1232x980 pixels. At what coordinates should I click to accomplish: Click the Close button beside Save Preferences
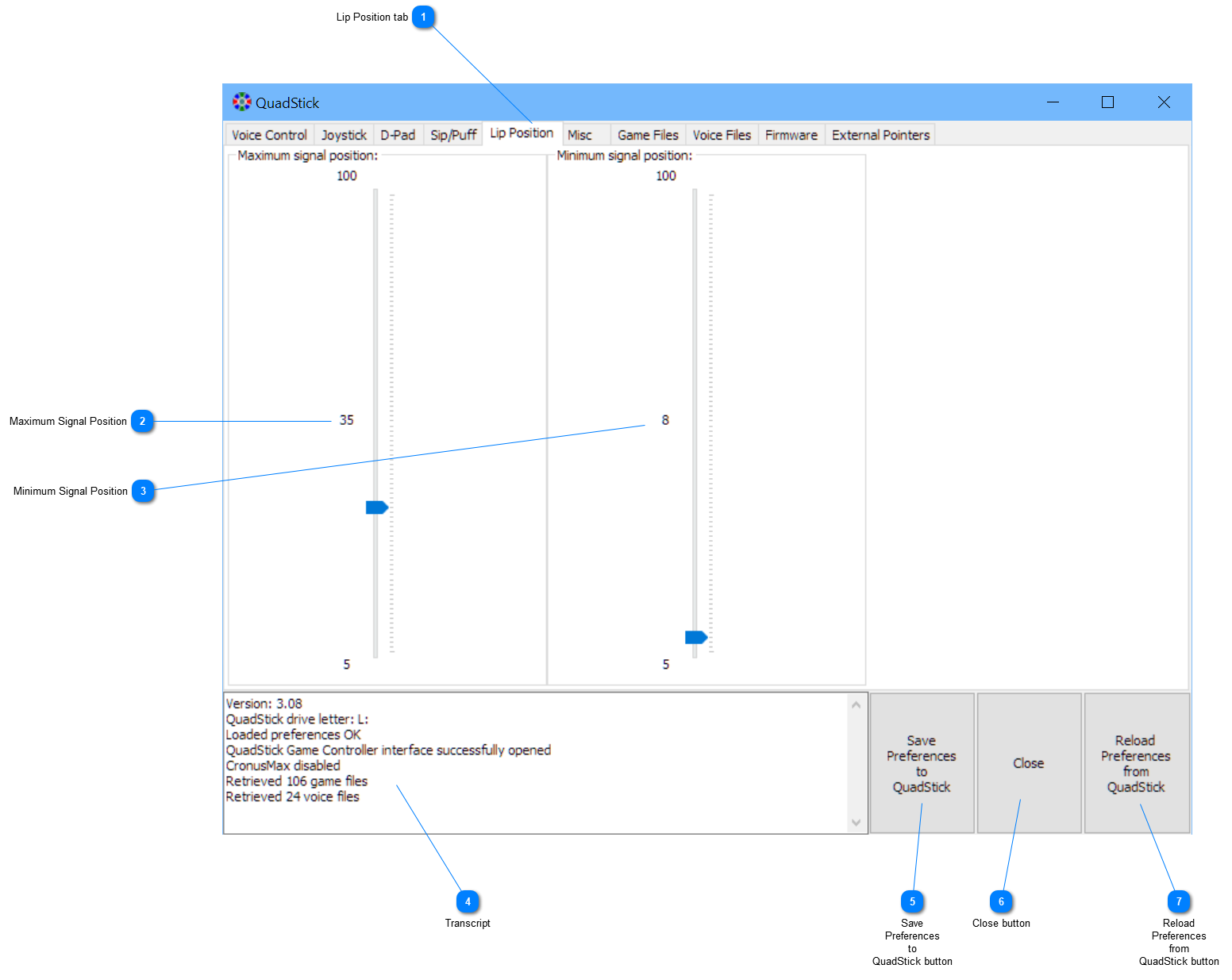click(1029, 763)
